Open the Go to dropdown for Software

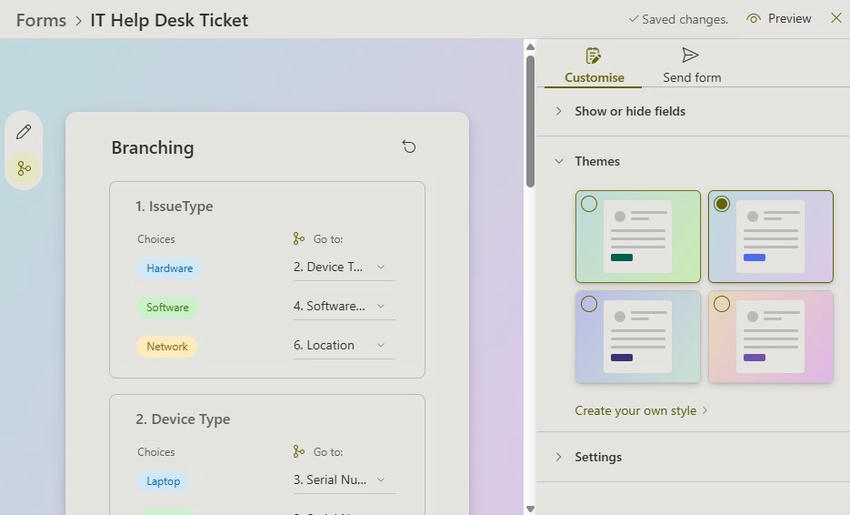click(x=344, y=306)
